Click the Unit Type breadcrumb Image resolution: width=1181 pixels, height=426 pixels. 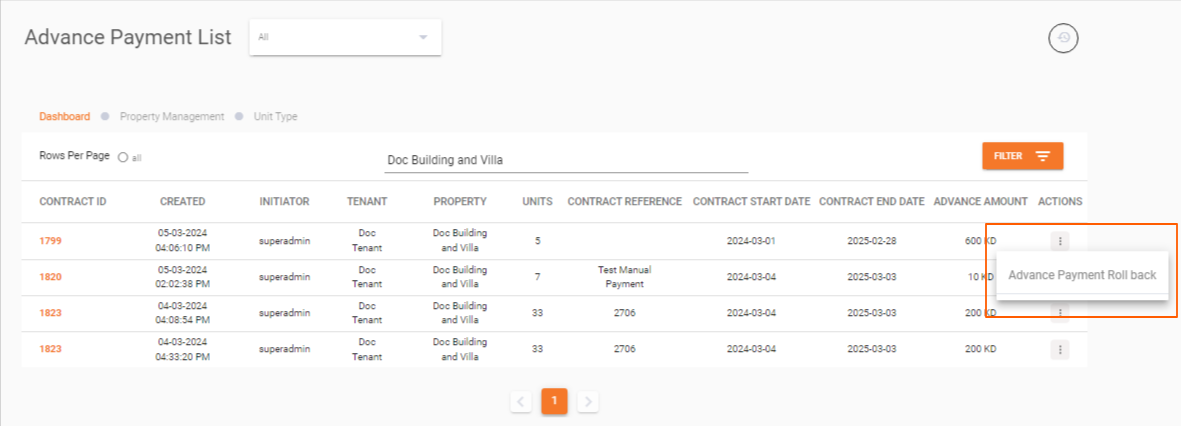[273, 116]
